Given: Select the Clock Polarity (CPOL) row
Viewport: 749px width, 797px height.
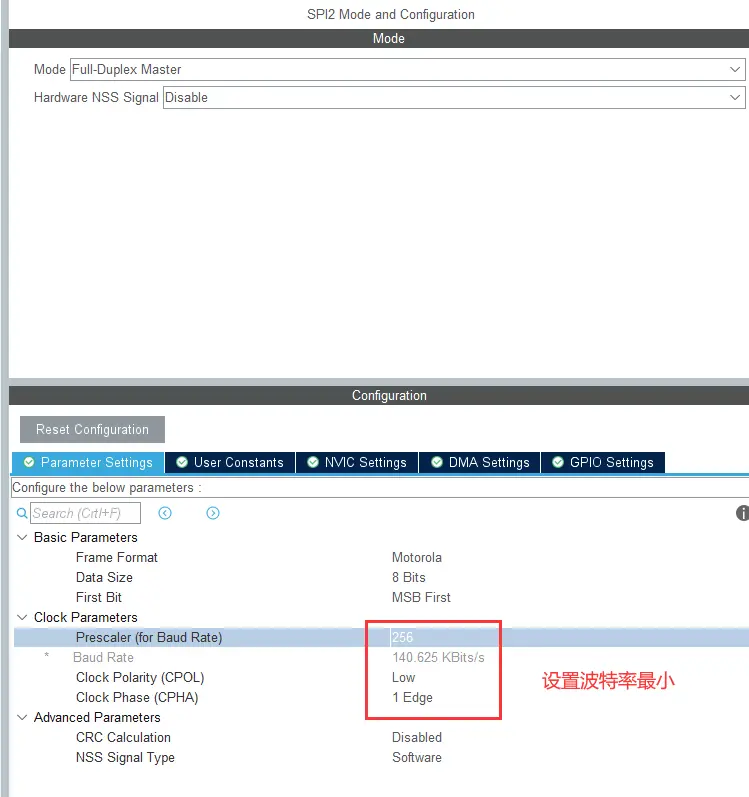Looking at the screenshot, I should point(140,677).
